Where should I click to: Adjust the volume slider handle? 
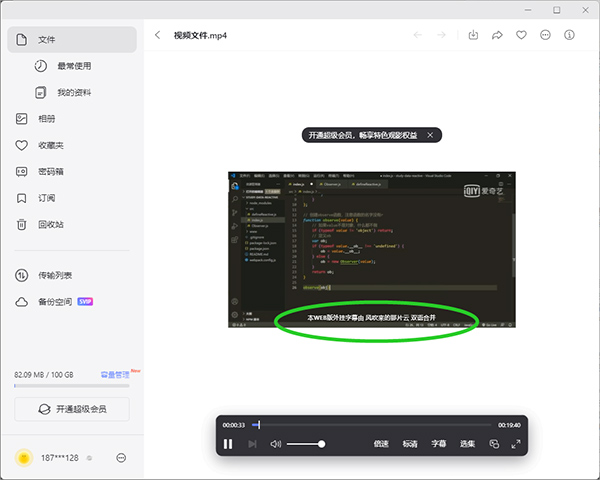321,444
